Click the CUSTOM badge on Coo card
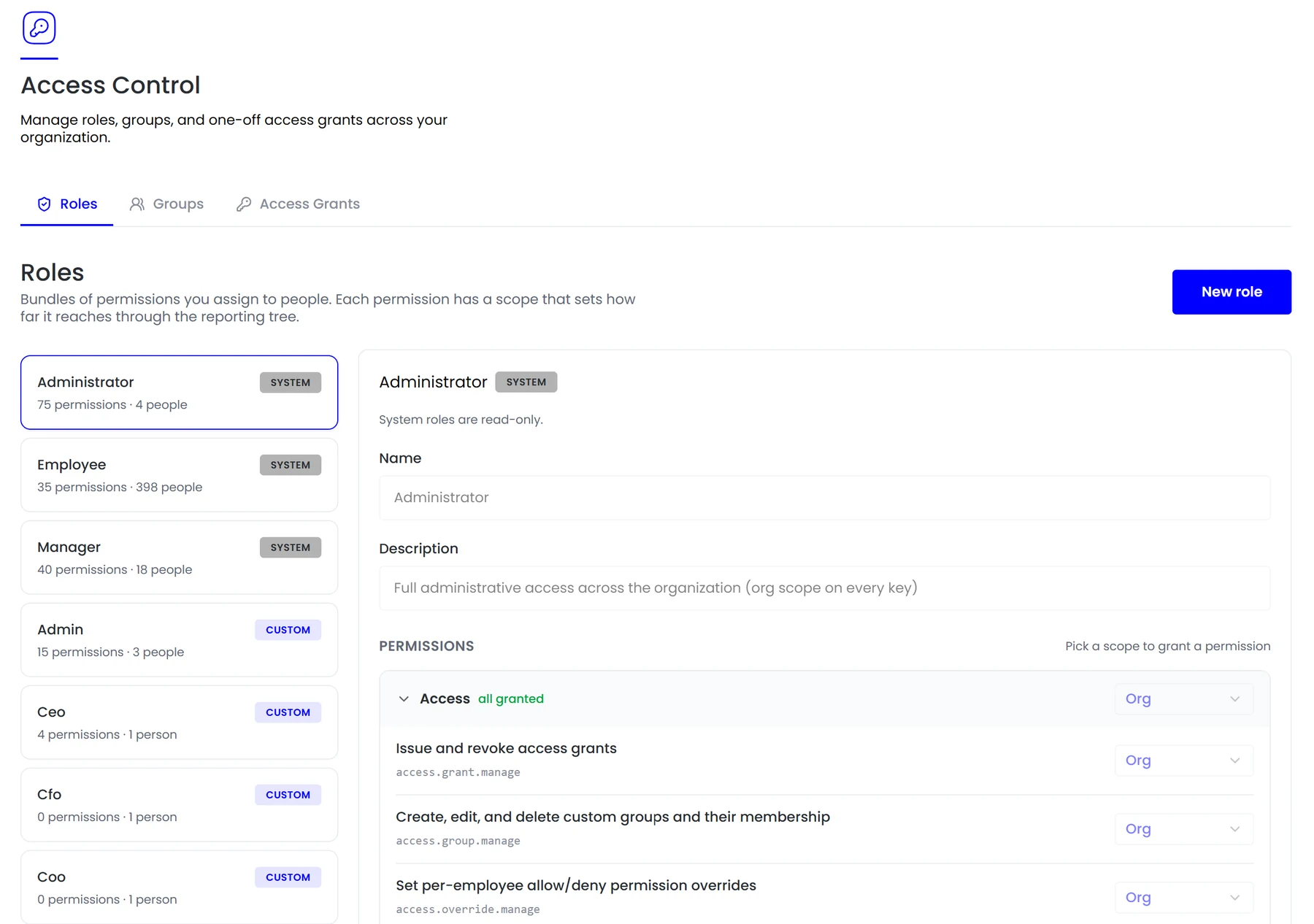 (288, 877)
